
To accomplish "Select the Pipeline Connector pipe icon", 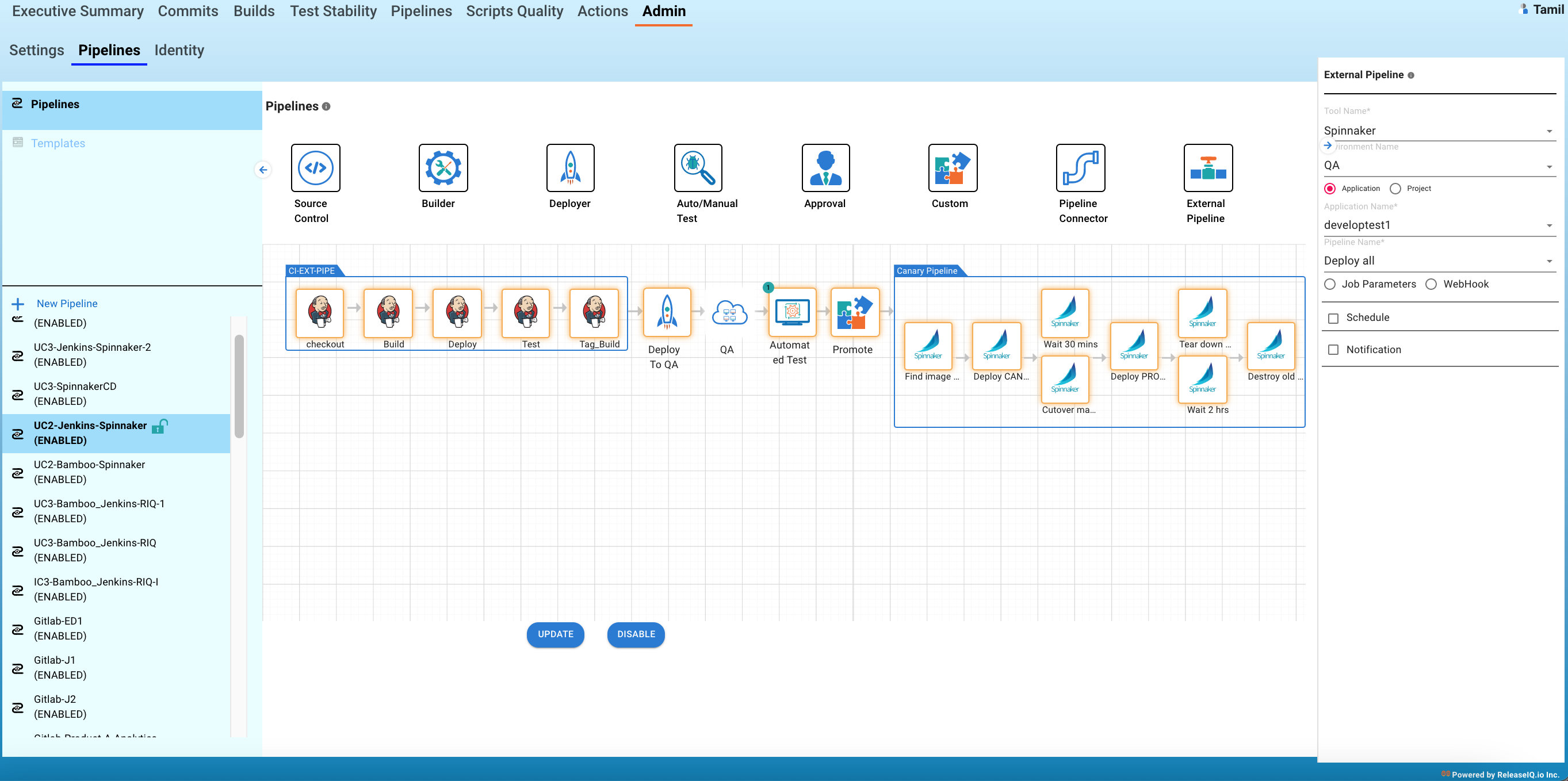I will pos(1080,167).
